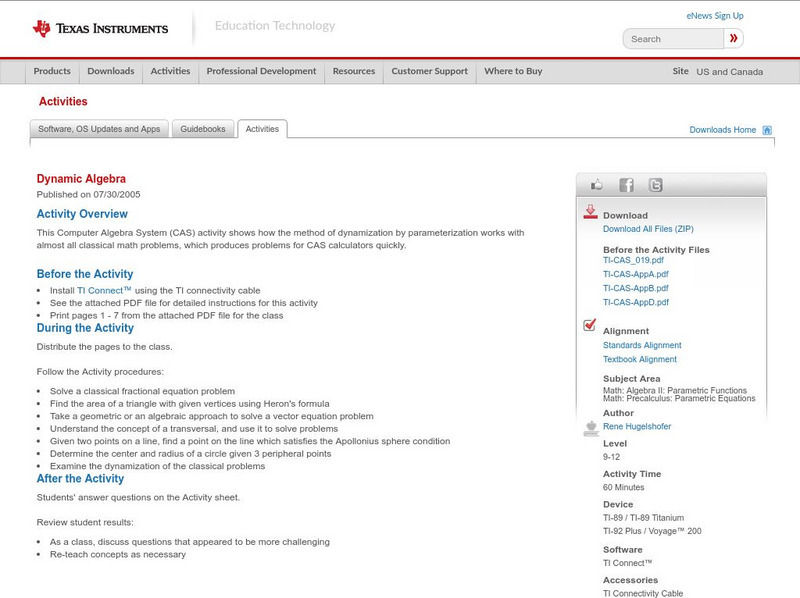This screenshot has width=800, height=598.
Task: Open the Downloads menu
Action: tap(111, 71)
